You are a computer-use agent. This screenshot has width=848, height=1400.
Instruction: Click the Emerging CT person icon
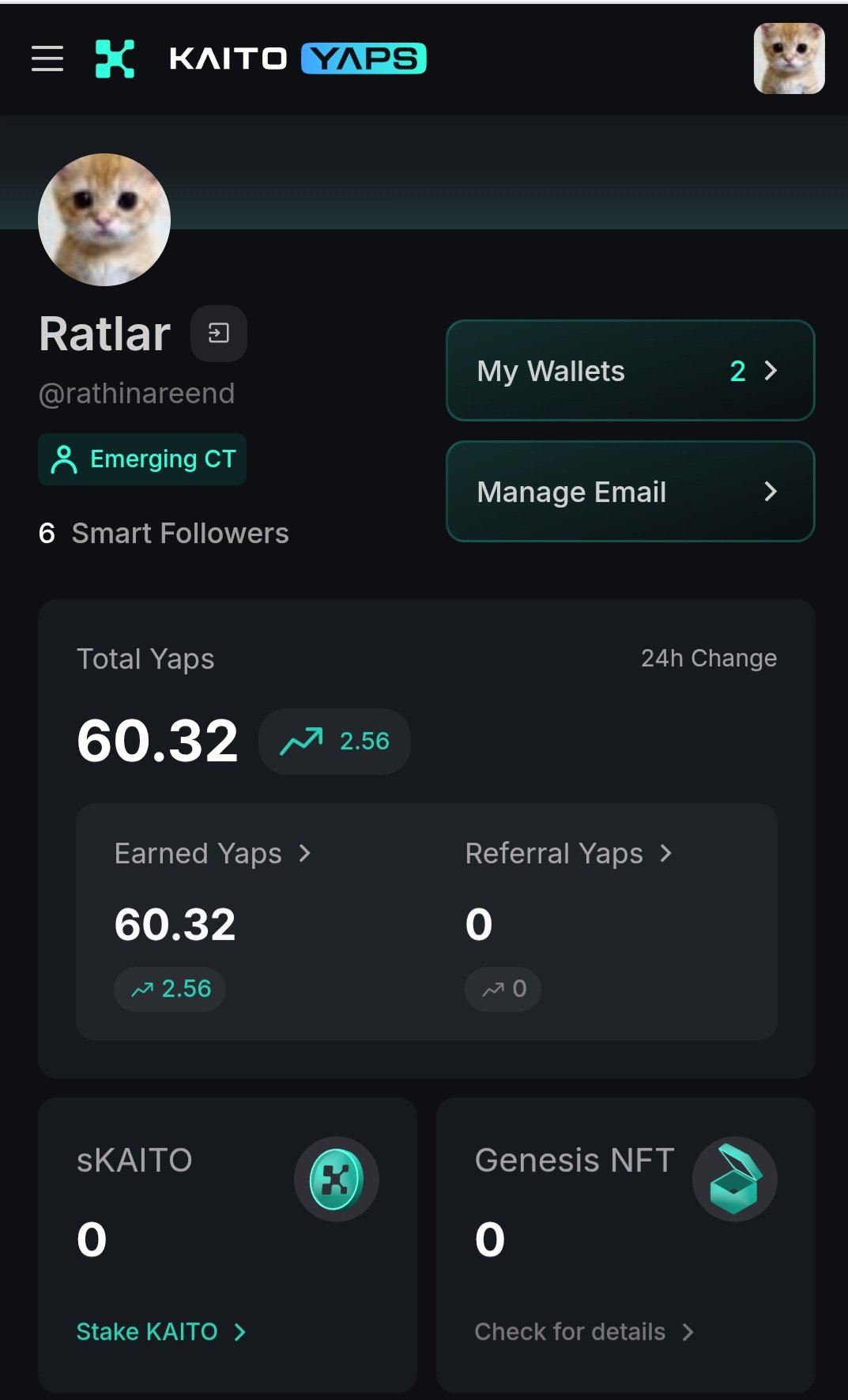64,459
